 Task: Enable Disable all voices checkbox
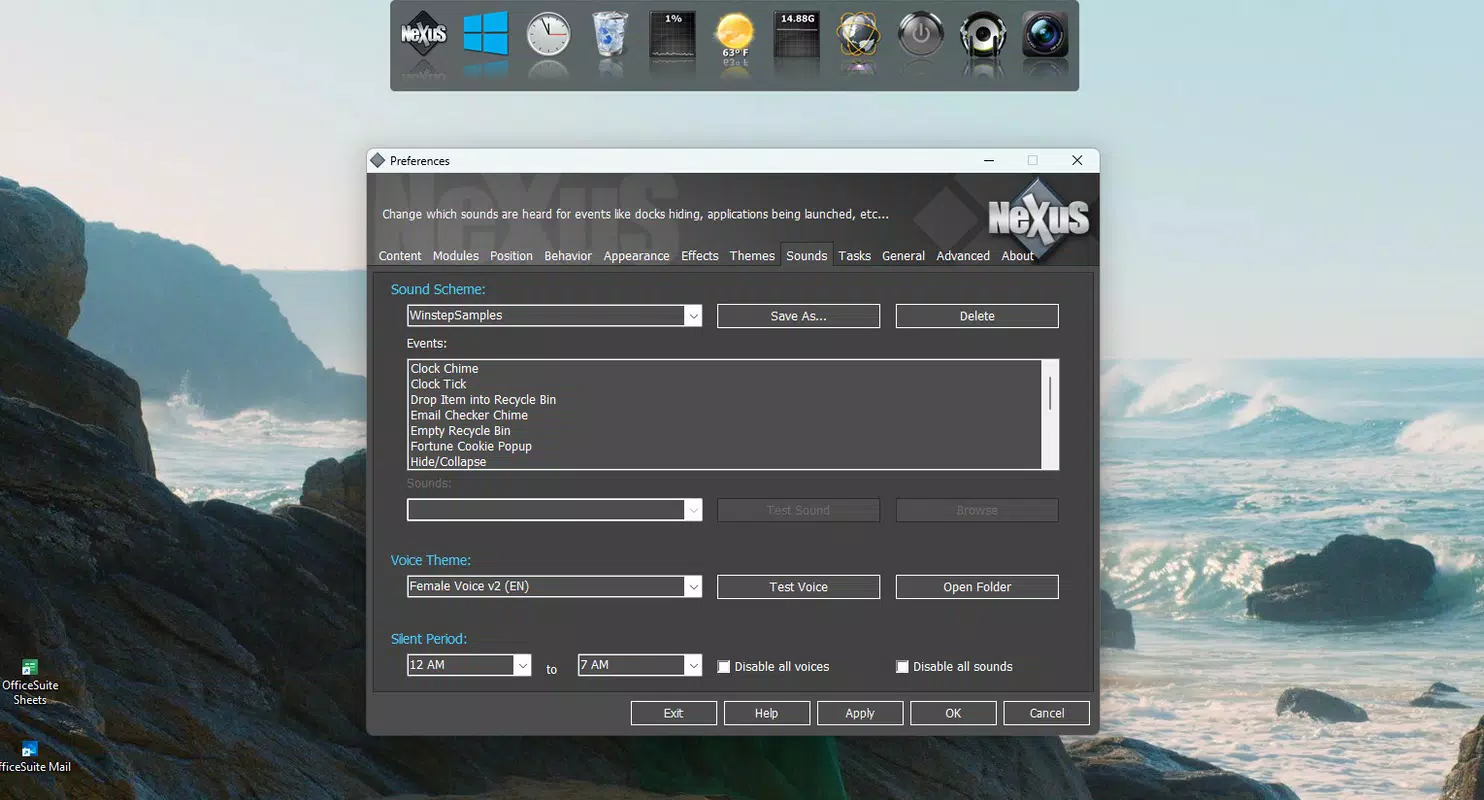(724, 667)
